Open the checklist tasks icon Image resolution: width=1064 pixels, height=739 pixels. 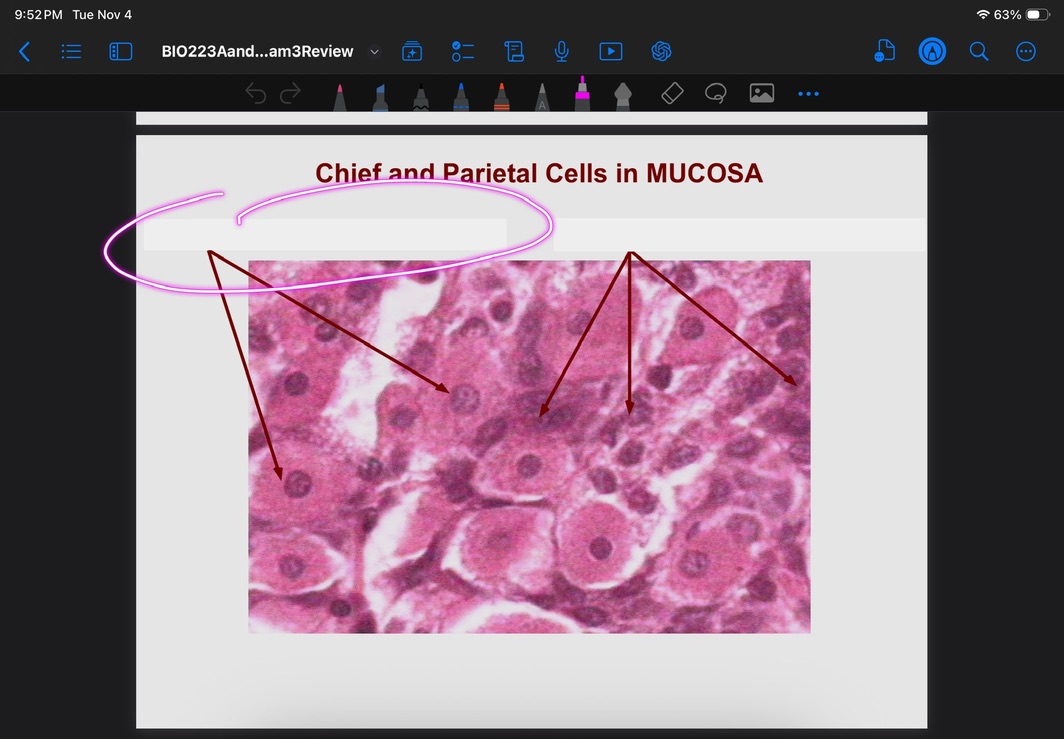(x=463, y=52)
